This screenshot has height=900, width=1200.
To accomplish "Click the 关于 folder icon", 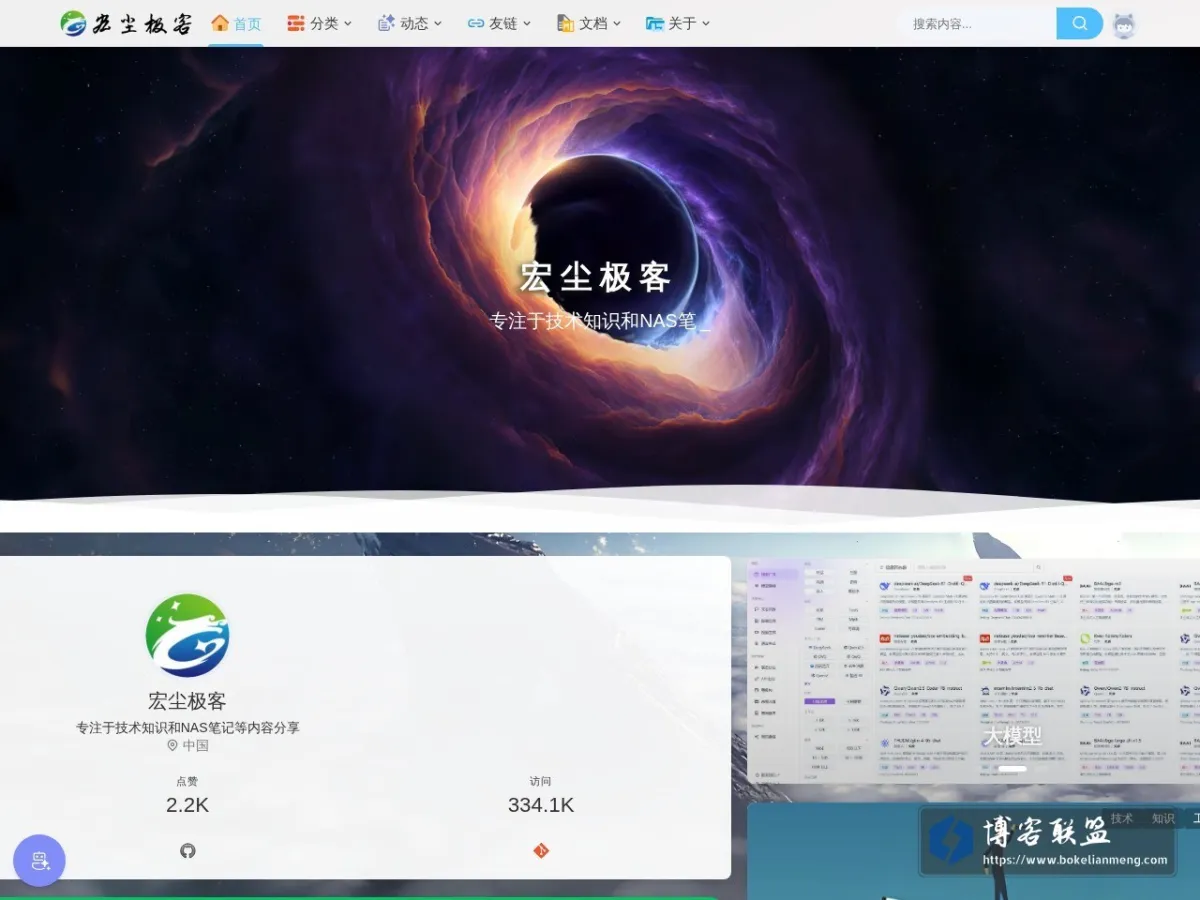I will click(x=655, y=23).
